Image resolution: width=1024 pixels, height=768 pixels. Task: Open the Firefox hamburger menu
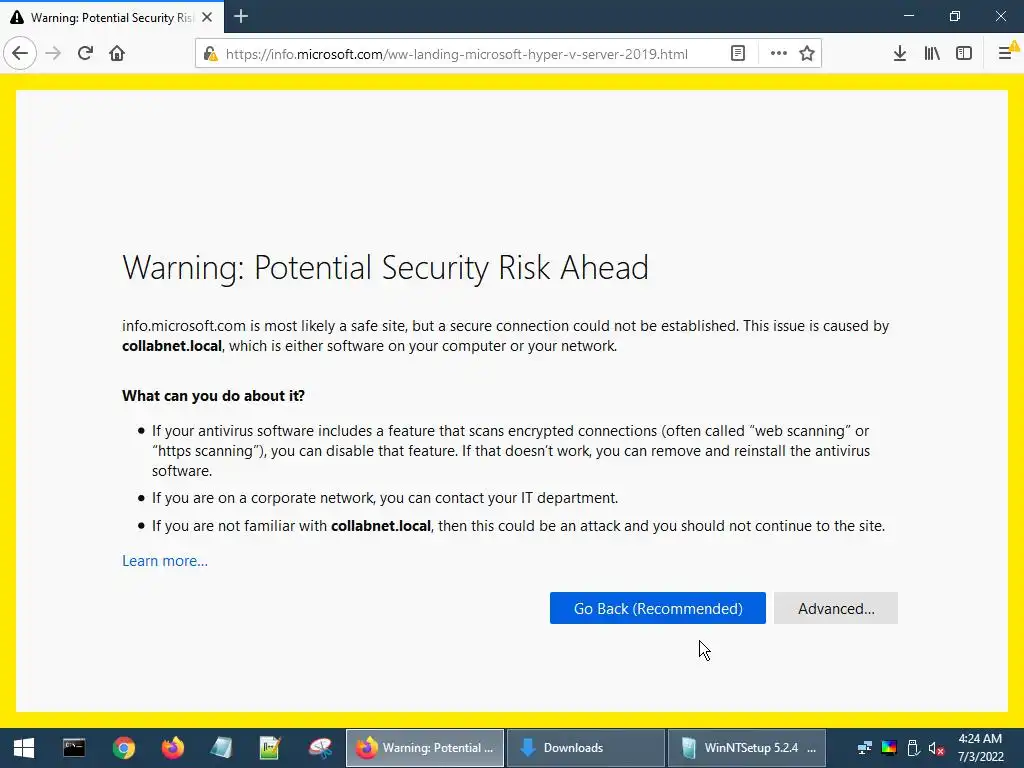point(1006,52)
